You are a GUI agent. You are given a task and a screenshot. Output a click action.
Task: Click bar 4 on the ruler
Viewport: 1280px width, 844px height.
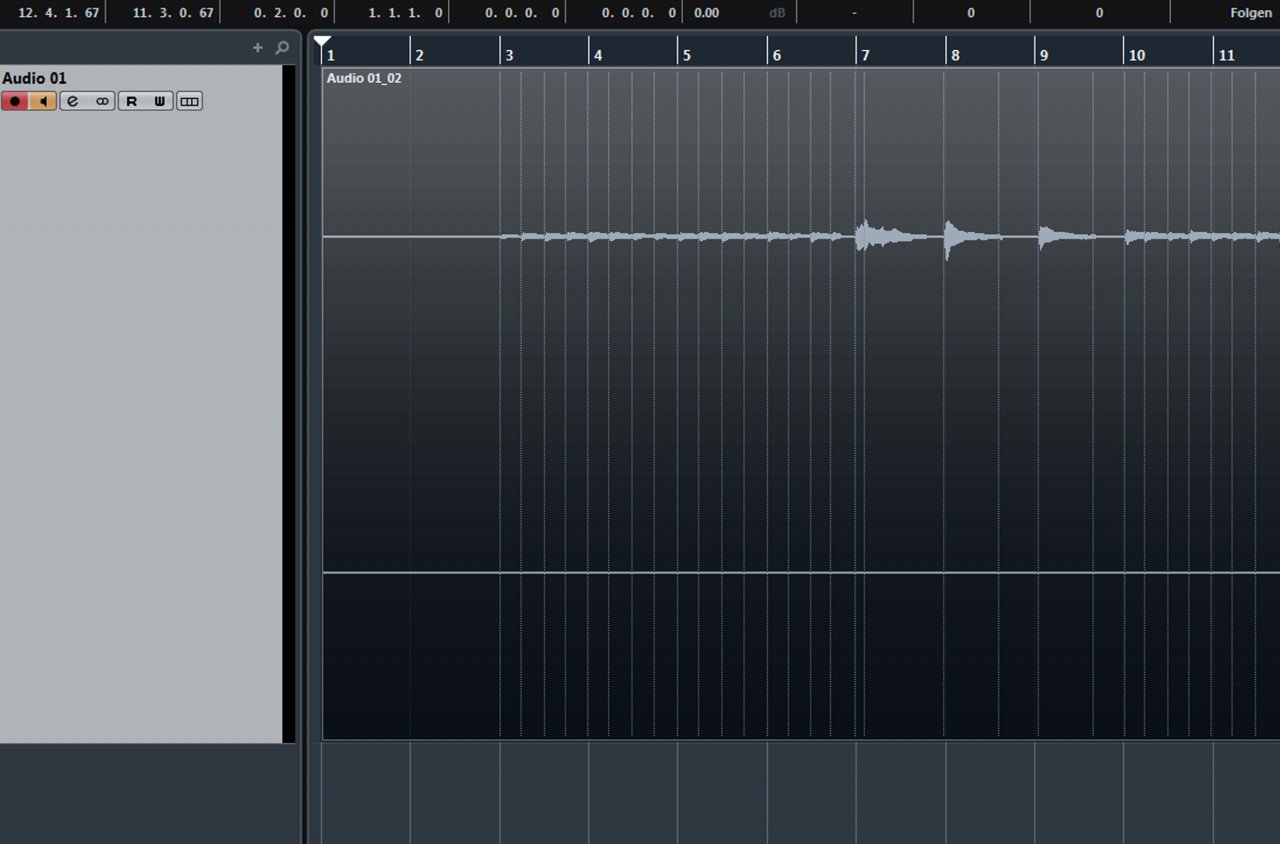[x=598, y=55]
